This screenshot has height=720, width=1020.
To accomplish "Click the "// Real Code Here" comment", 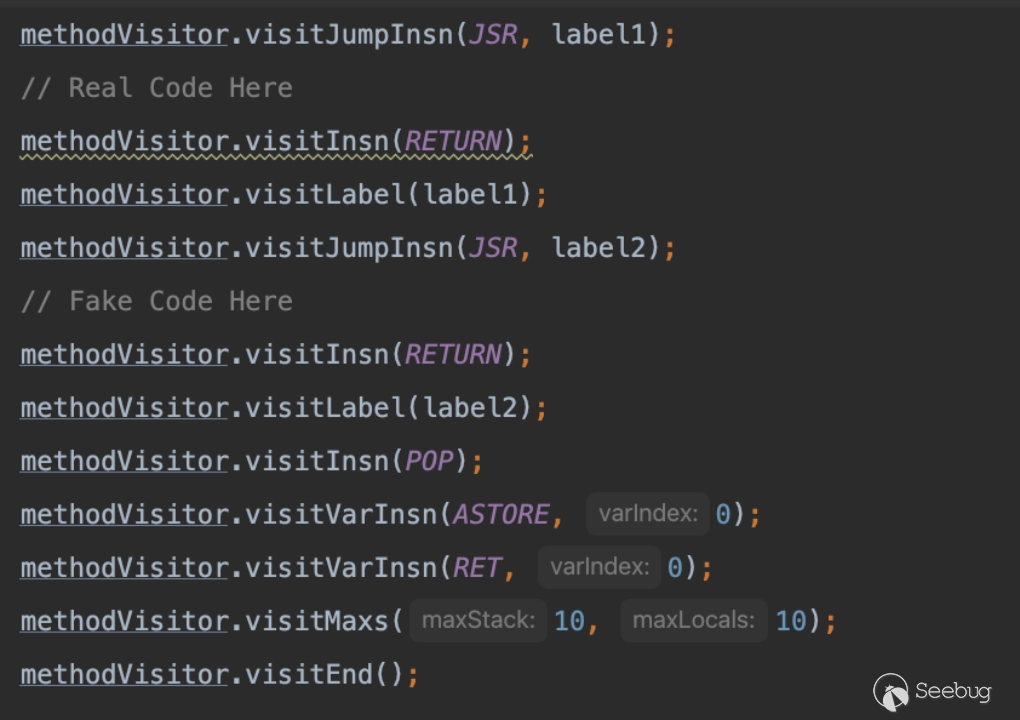I will tap(156, 88).
